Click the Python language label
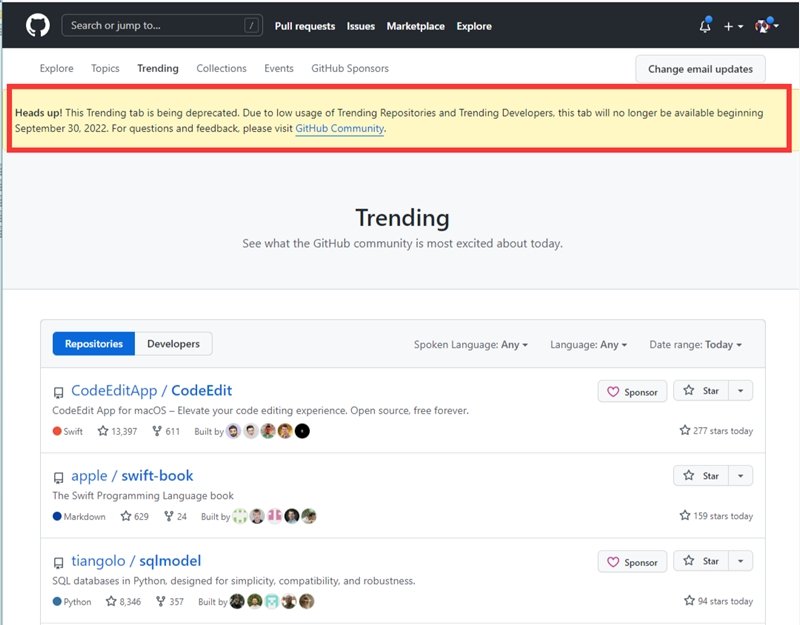The height and width of the screenshot is (625, 800). [72, 602]
